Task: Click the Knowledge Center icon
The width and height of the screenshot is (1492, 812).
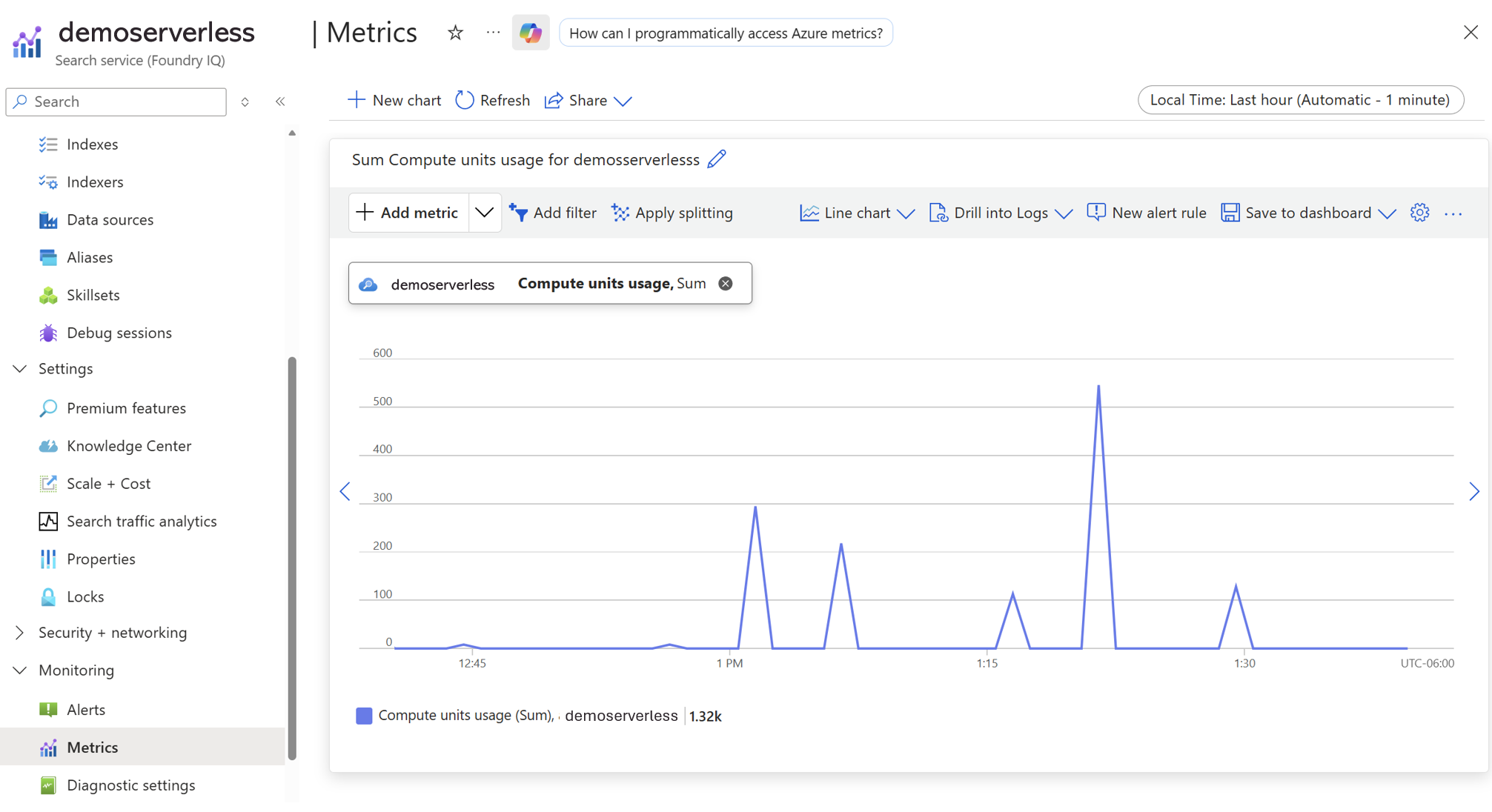Action: 48,446
